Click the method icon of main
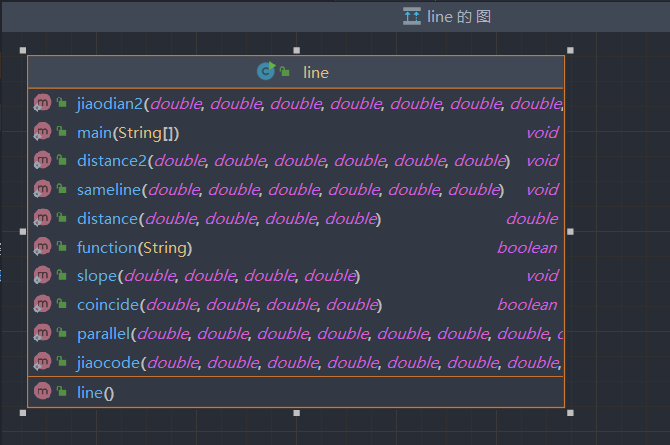The height and width of the screenshot is (445, 670). pos(42,131)
